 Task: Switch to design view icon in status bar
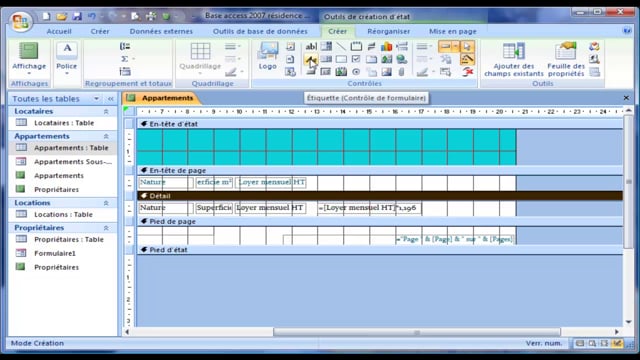[x=618, y=343]
